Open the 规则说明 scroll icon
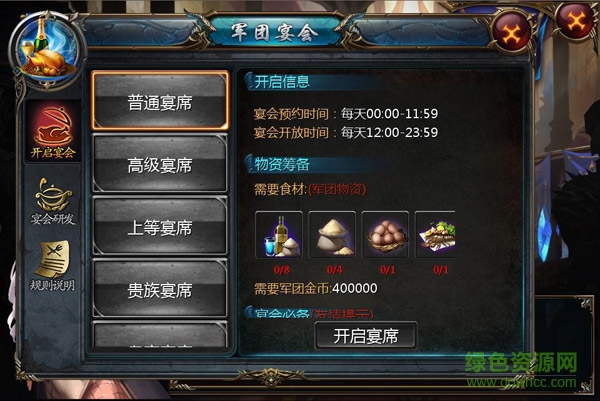The height and width of the screenshot is (401, 600). coord(53,266)
